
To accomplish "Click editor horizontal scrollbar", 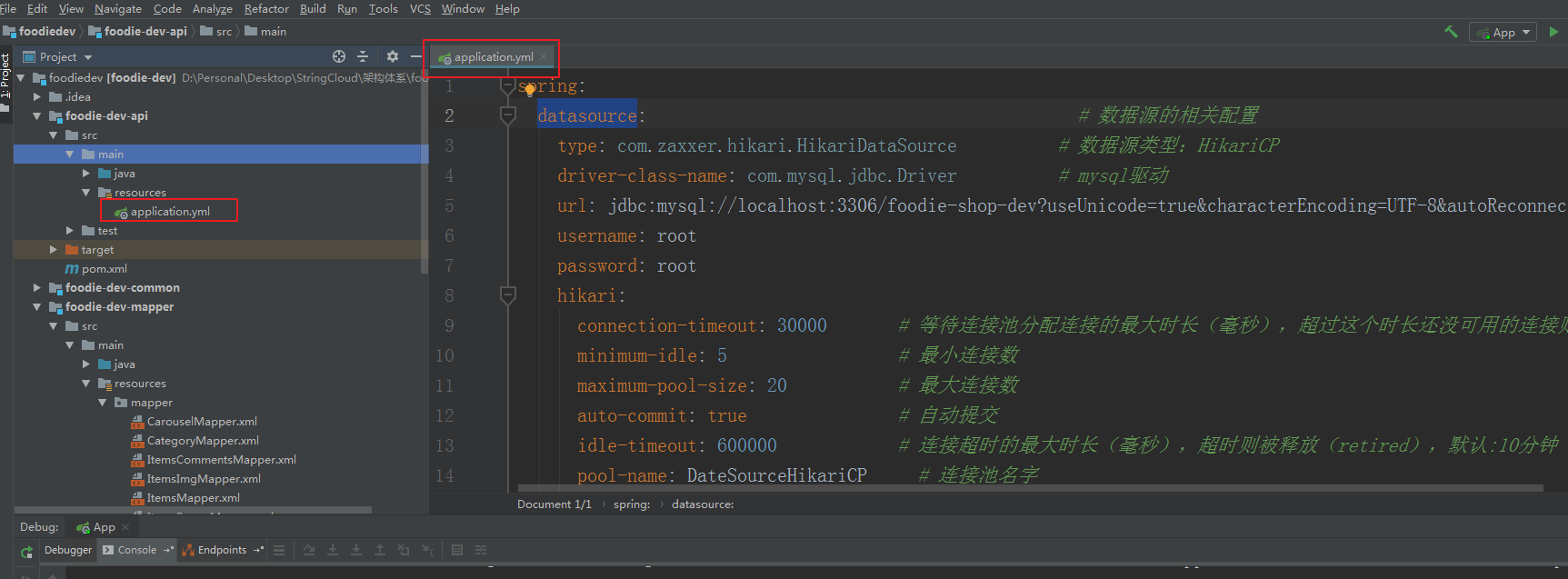I will coord(1030,488).
